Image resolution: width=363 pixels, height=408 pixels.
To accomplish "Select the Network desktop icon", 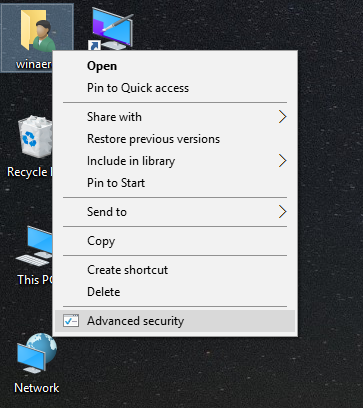I will click(x=37, y=354).
